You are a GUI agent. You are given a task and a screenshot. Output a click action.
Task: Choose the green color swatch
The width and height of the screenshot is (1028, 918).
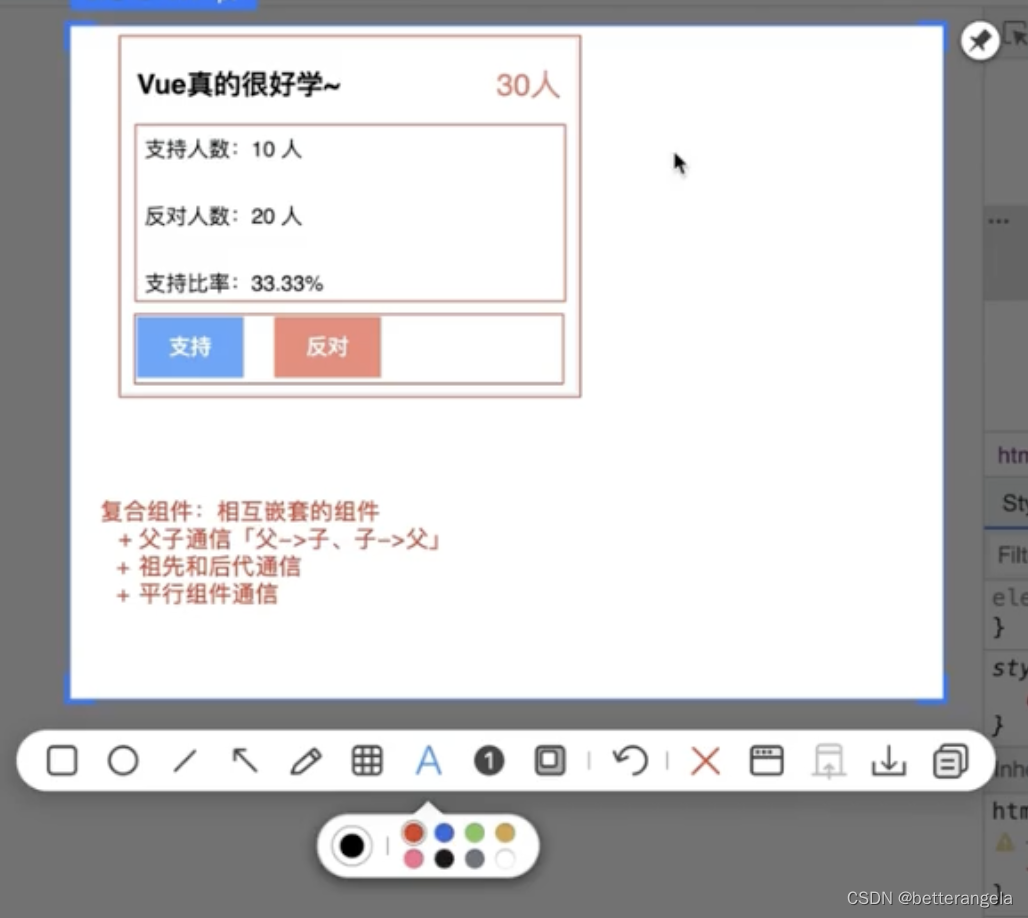pyautogui.click(x=475, y=833)
